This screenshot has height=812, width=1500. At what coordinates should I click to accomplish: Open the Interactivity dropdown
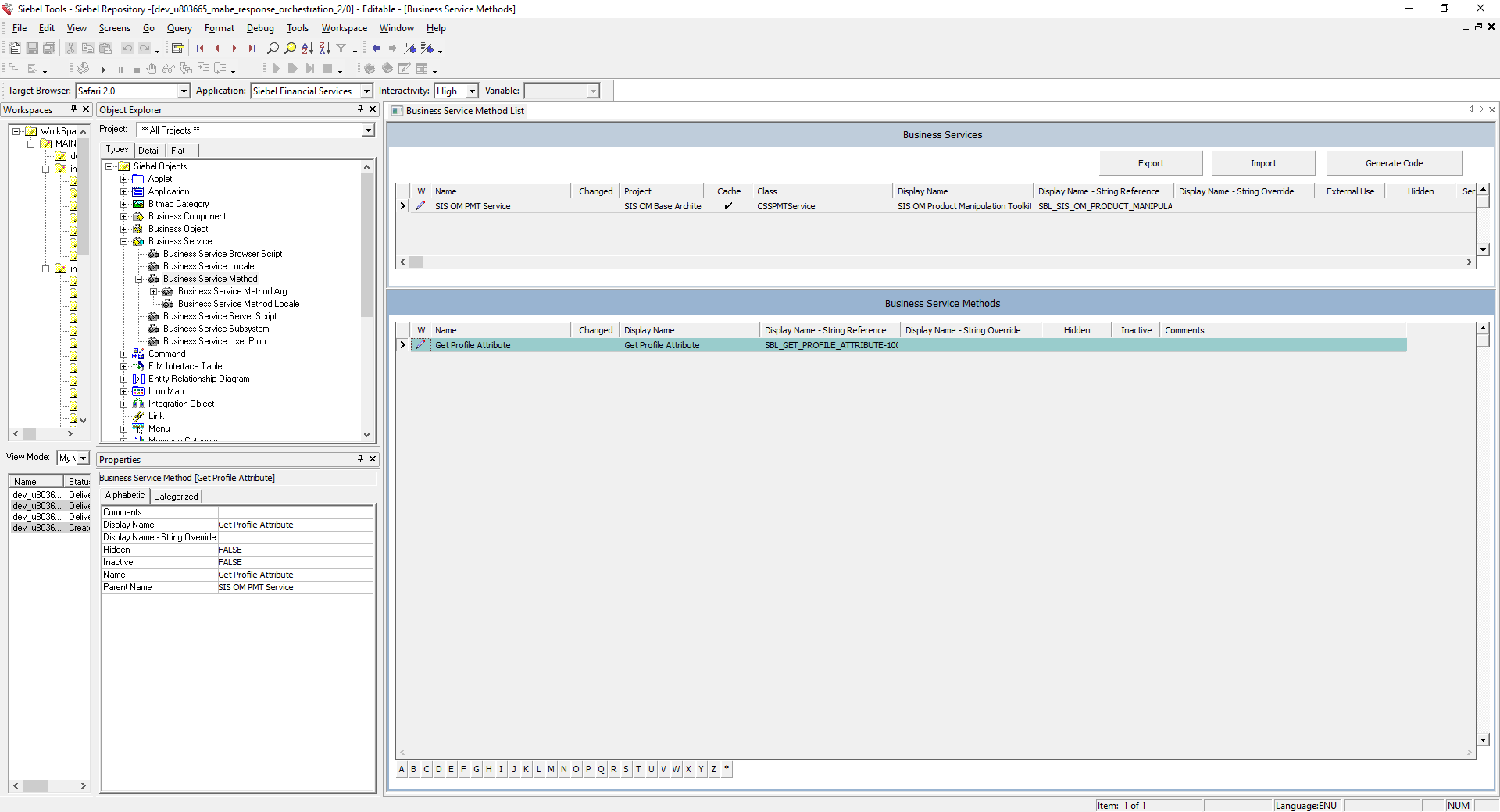click(472, 91)
